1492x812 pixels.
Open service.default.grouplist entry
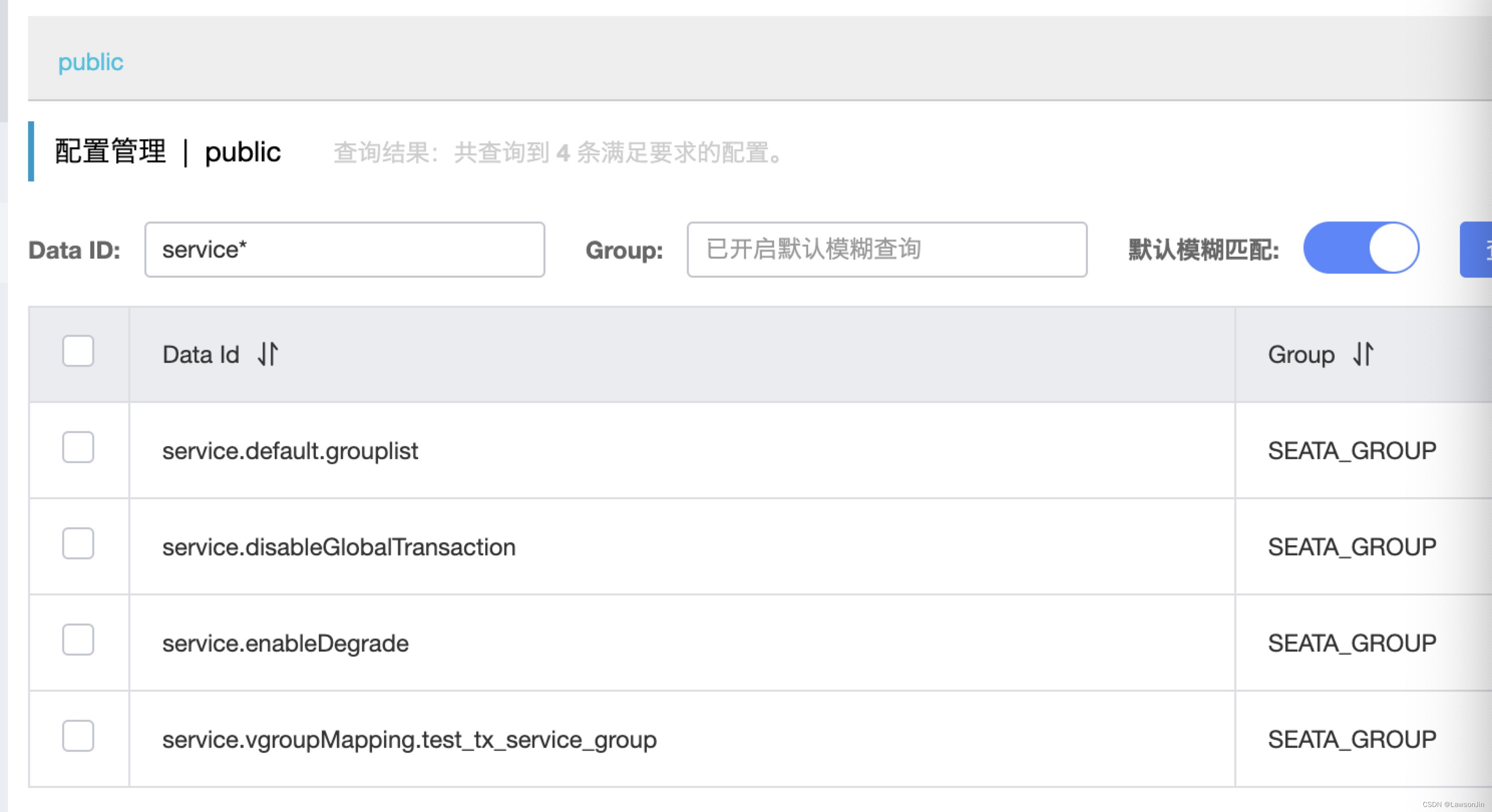click(x=290, y=451)
